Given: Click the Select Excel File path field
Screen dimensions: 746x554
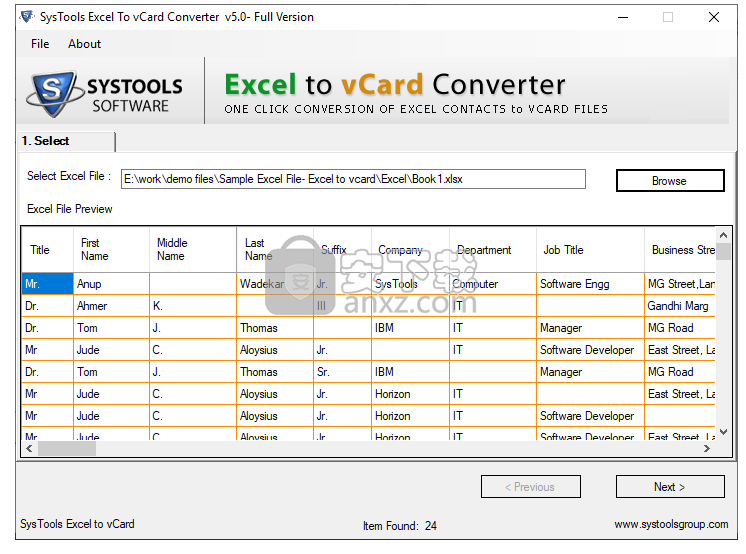Looking at the screenshot, I should [x=353, y=179].
